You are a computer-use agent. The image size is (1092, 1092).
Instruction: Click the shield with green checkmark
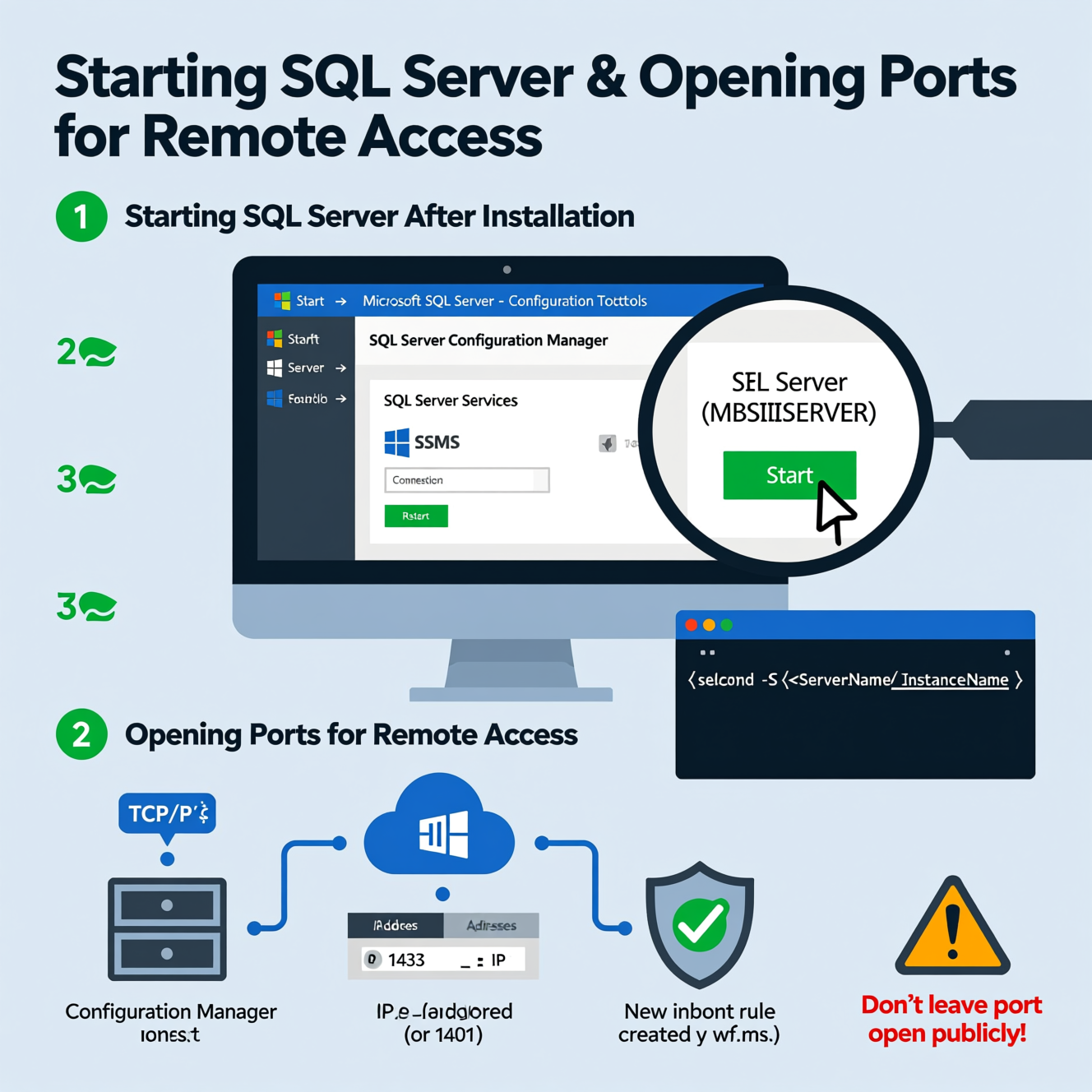point(700,924)
